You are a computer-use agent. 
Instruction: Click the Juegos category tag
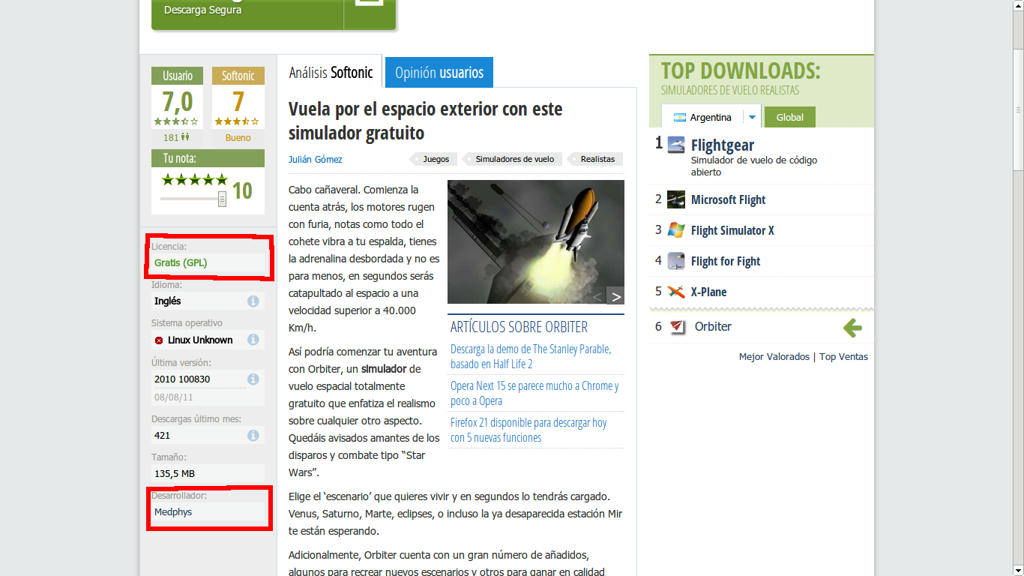[436, 159]
